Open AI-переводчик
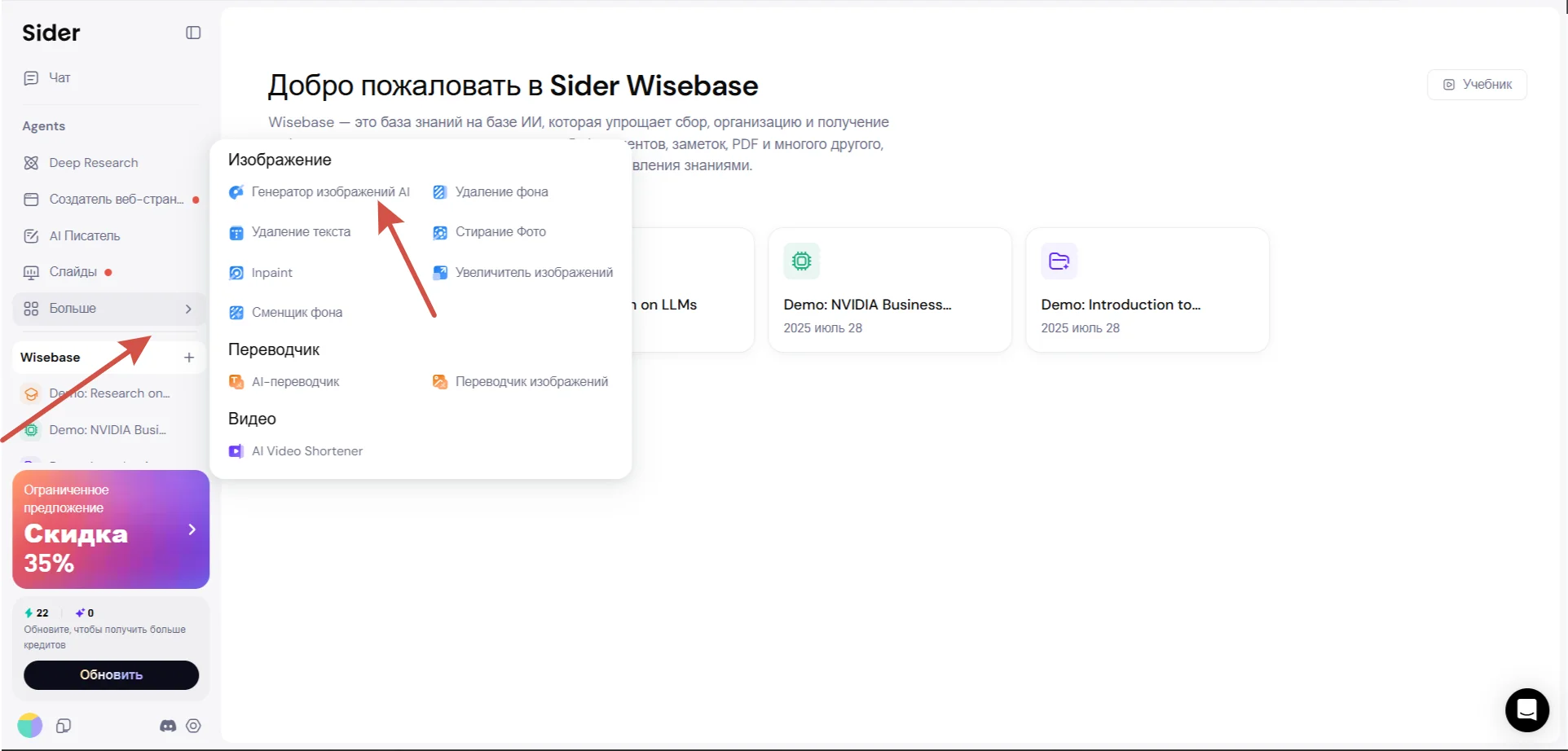Image resolution: width=1568 pixels, height=751 pixels. point(284,382)
